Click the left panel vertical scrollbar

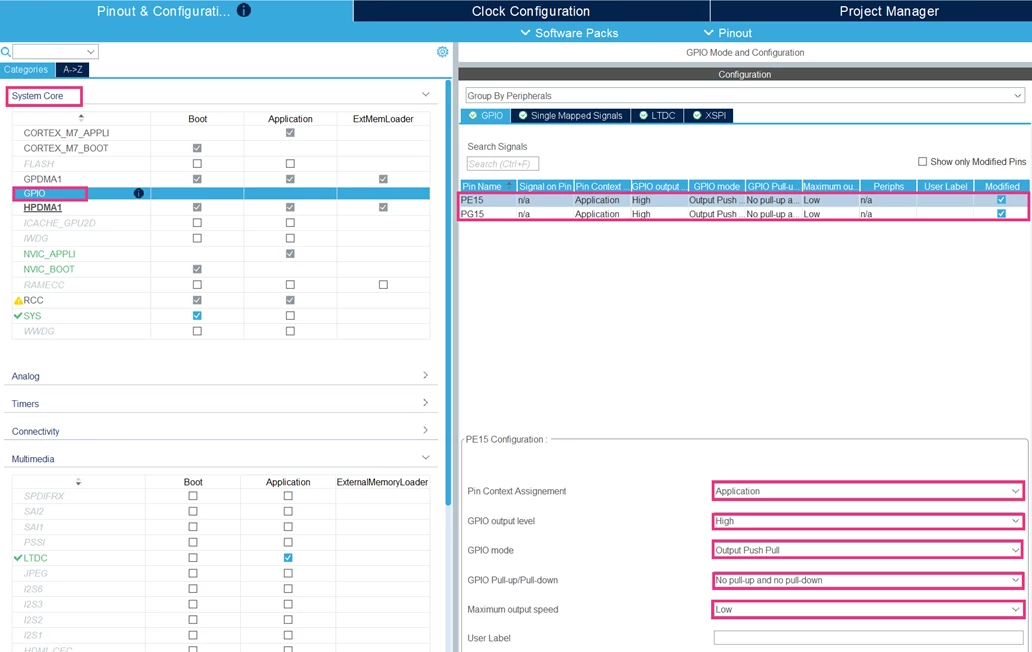tap(449, 293)
